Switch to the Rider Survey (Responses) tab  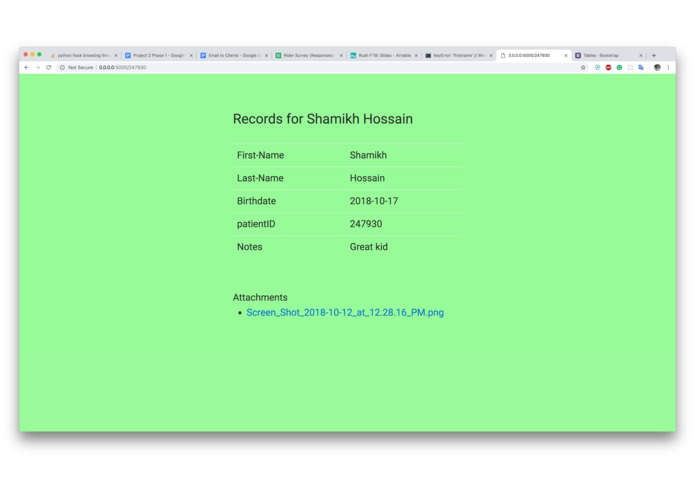tap(309, 55)
